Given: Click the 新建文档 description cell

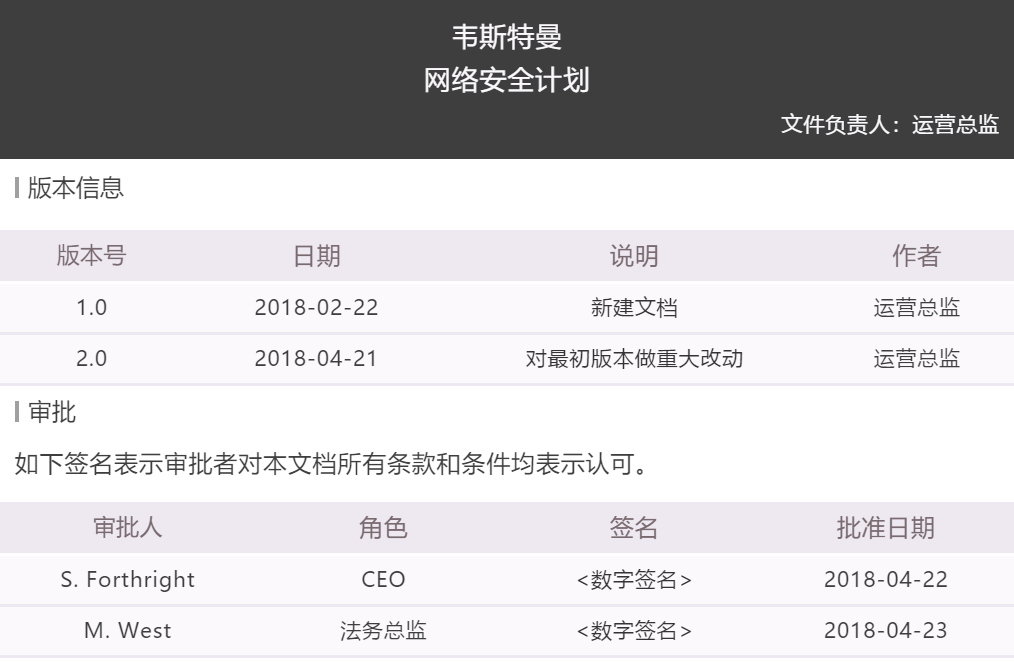Looking at the screenshot, I should (x=634, y=308).
